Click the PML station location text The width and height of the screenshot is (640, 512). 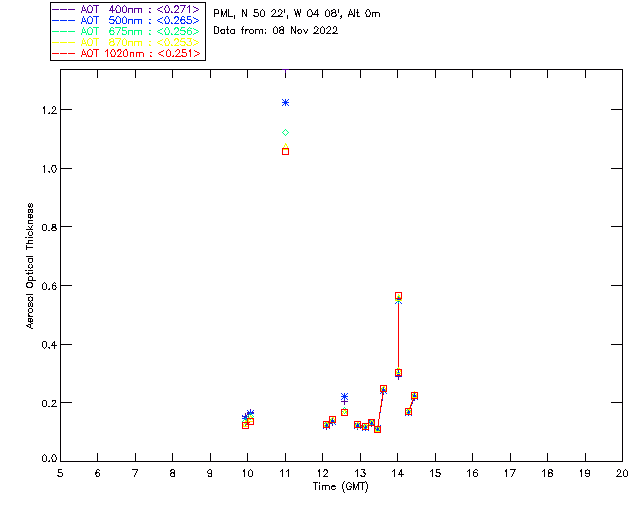pos(297,13)
